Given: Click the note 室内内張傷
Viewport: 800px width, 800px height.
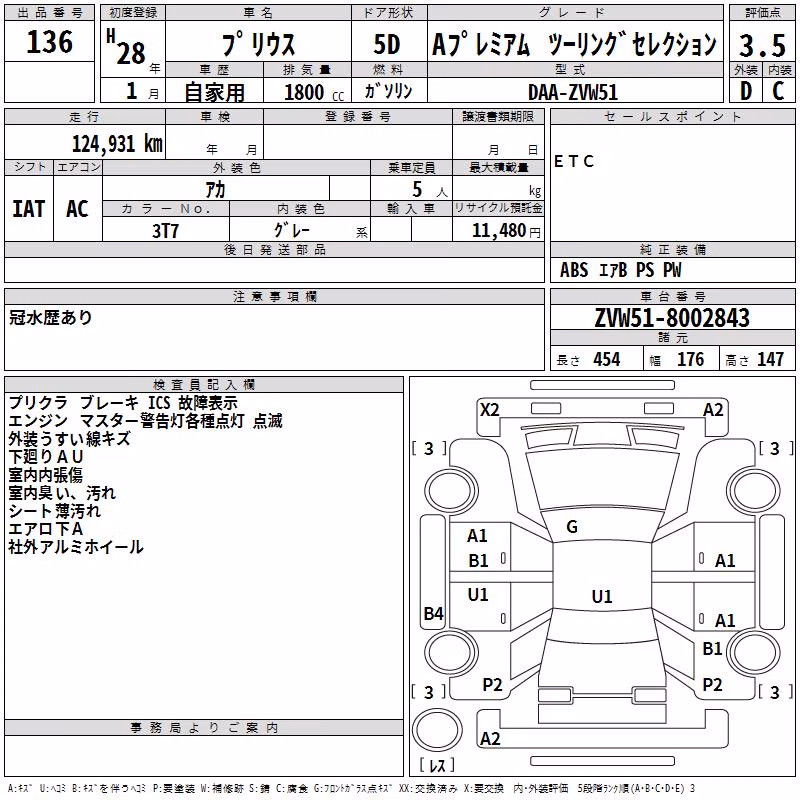Looking at the screenshot, I should pos(45,474).
